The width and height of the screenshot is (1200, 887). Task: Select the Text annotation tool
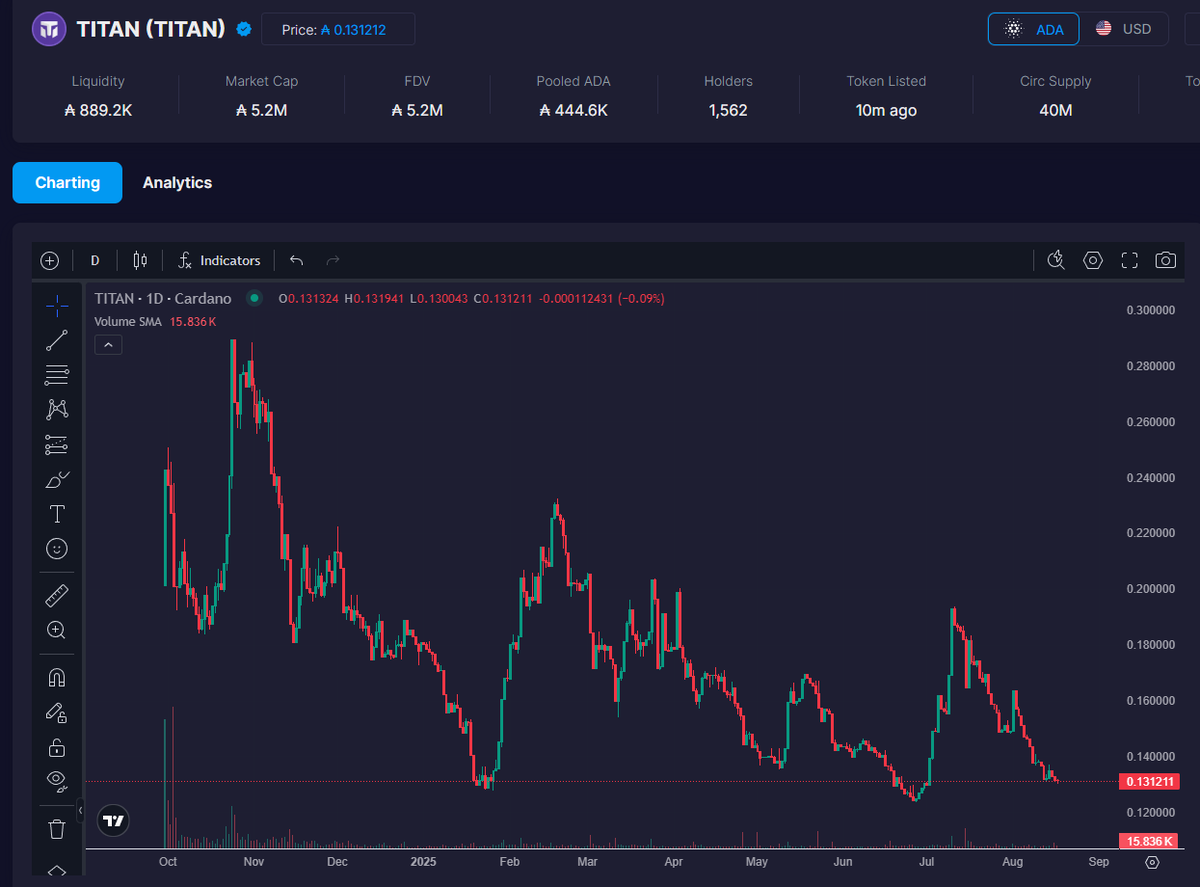57,514
